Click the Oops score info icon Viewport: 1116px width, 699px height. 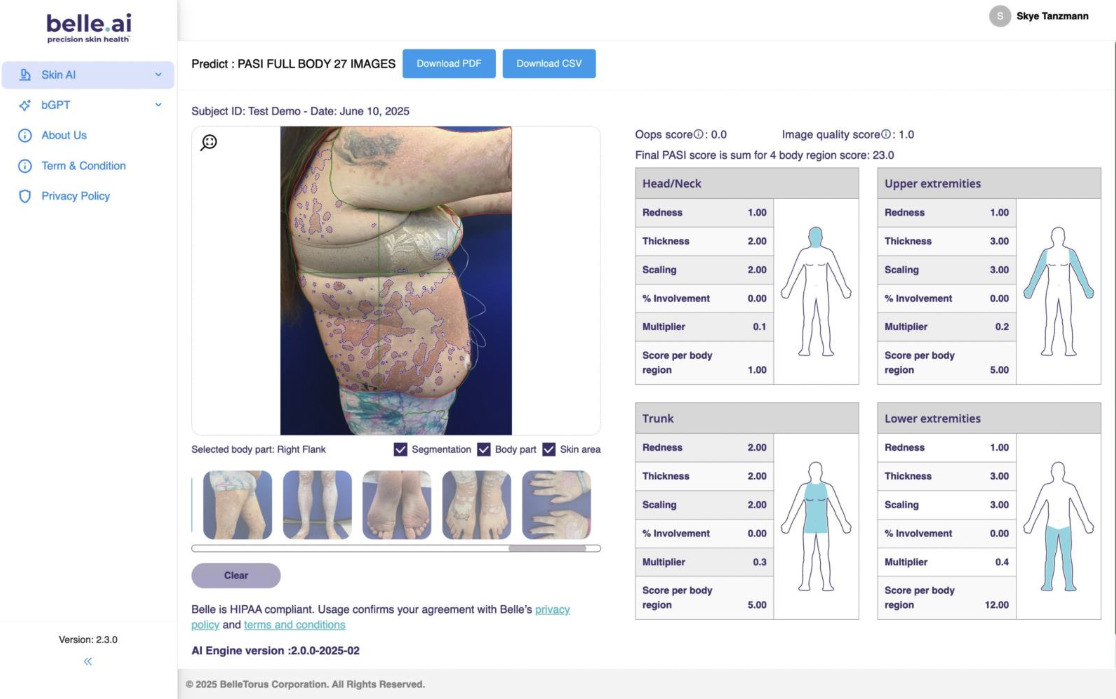click(x=699, y=134)
